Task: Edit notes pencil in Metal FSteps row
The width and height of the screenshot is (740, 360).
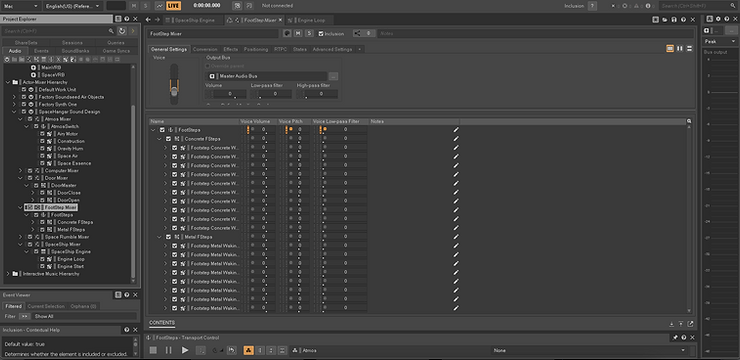Action: coord(456,237)
